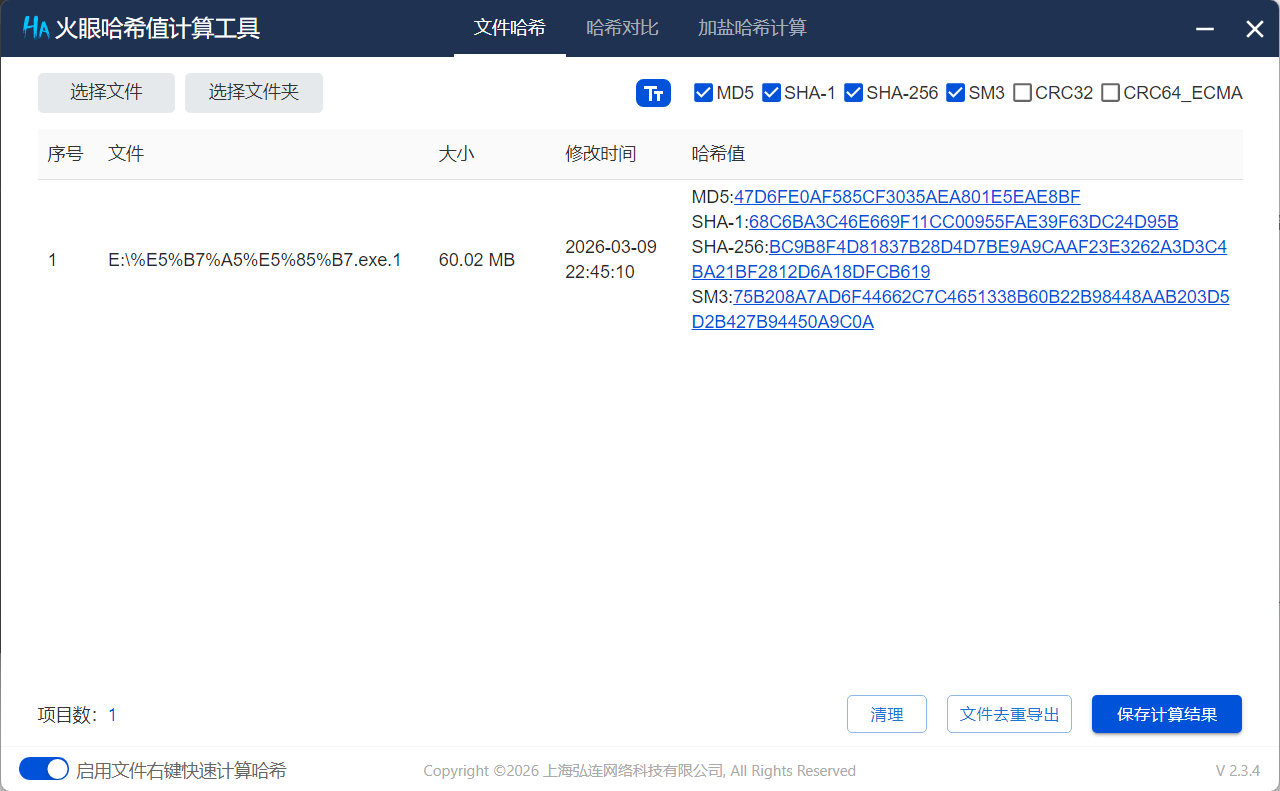Screen dimensions: 1280x791
Task: Click the 2026-03-09 22:45:10 timestamp cell
Action: (x=611, y=259)
